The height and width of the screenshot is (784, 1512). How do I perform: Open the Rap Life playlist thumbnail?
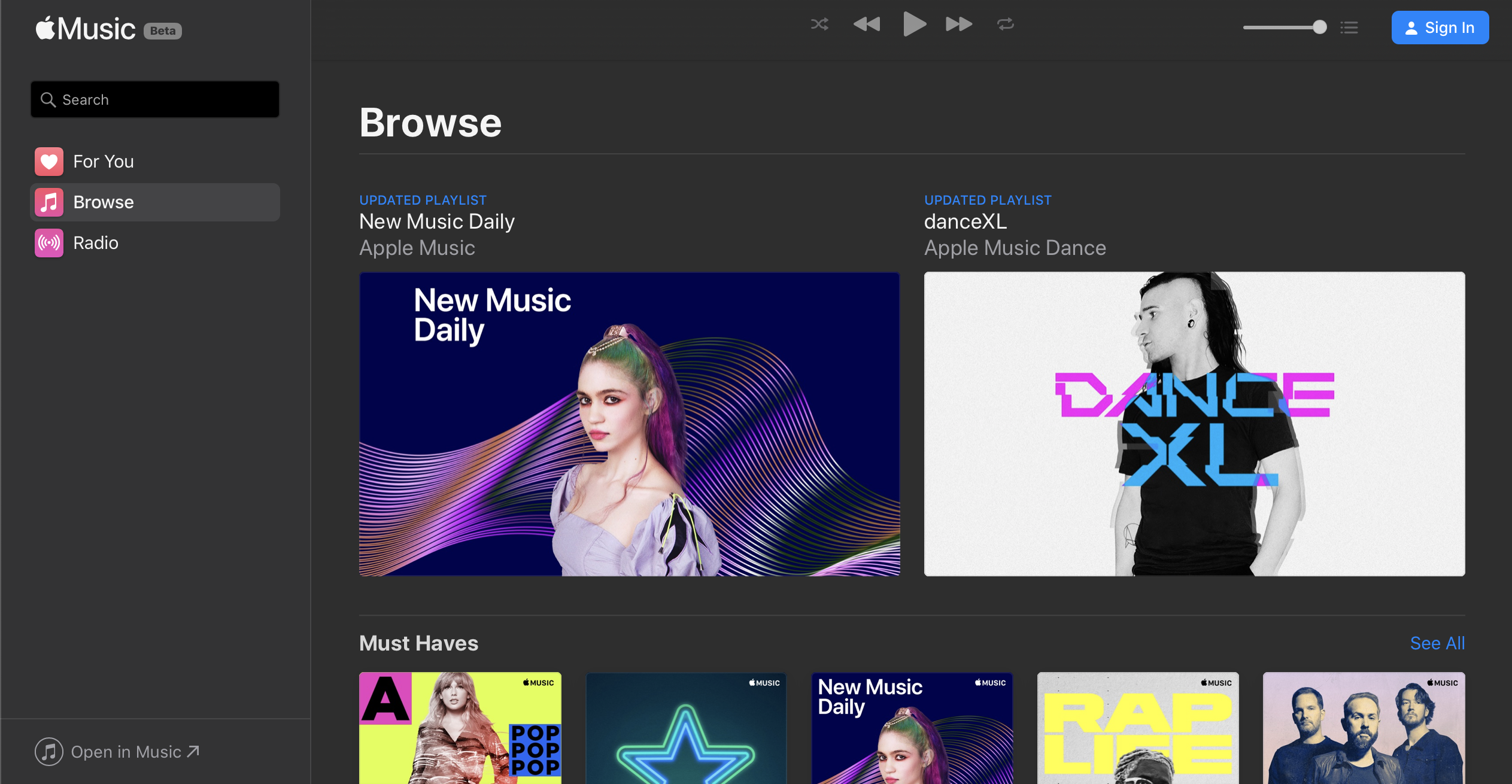point(1138,728)
